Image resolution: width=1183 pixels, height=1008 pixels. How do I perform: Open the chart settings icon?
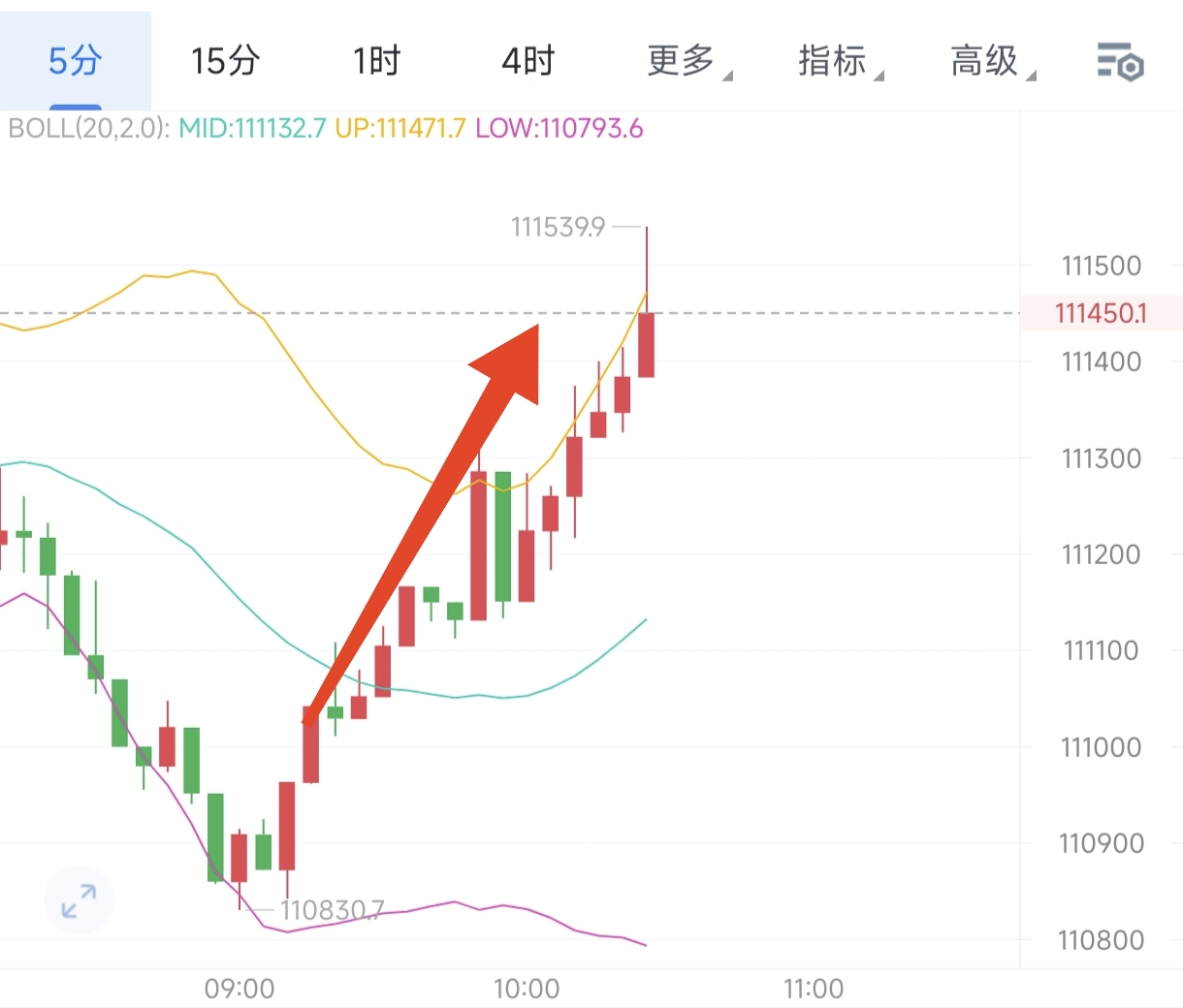pos(1120,61)
